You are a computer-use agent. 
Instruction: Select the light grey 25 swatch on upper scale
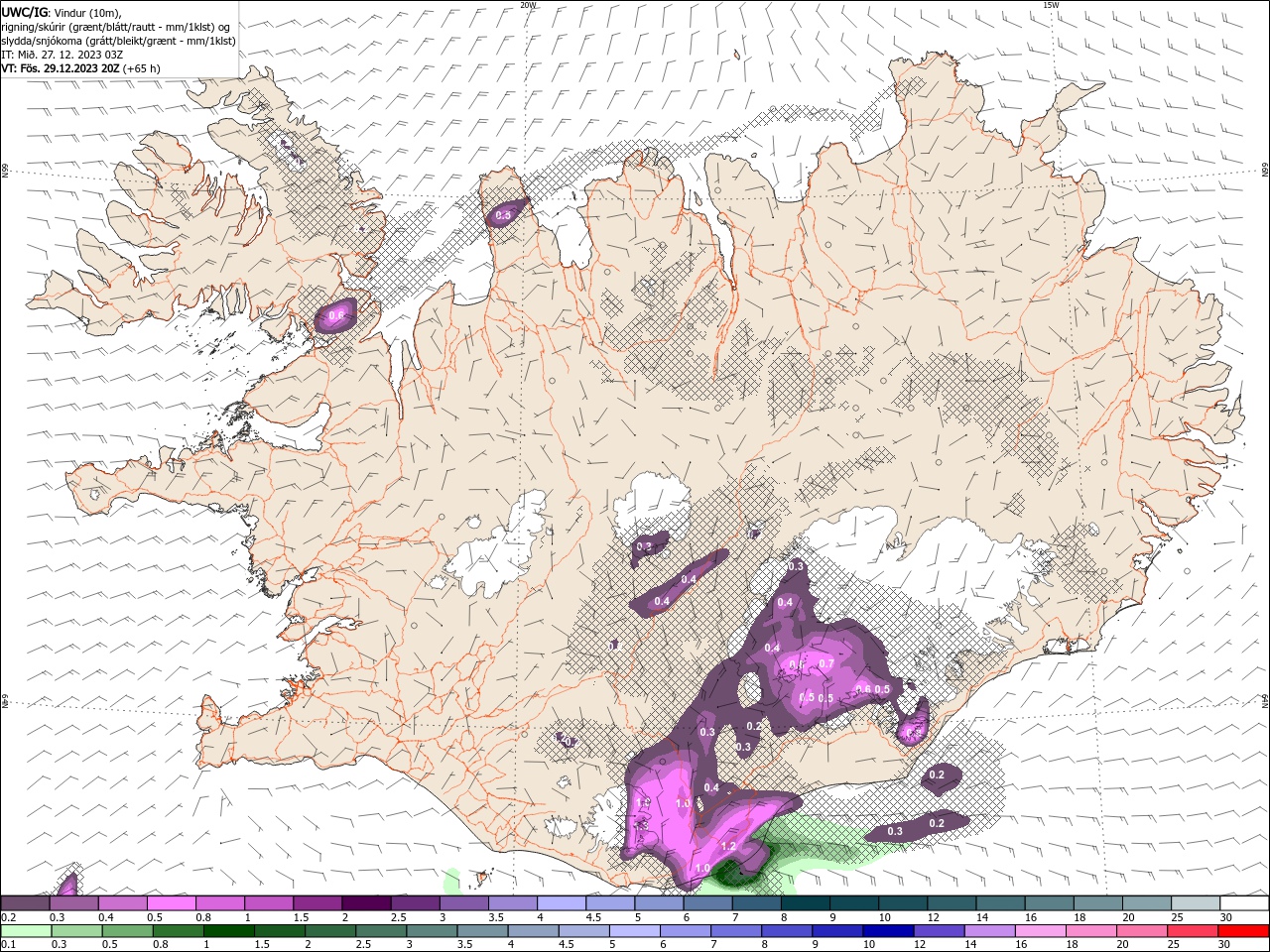pyautogui.click(x=1196, y=903)
